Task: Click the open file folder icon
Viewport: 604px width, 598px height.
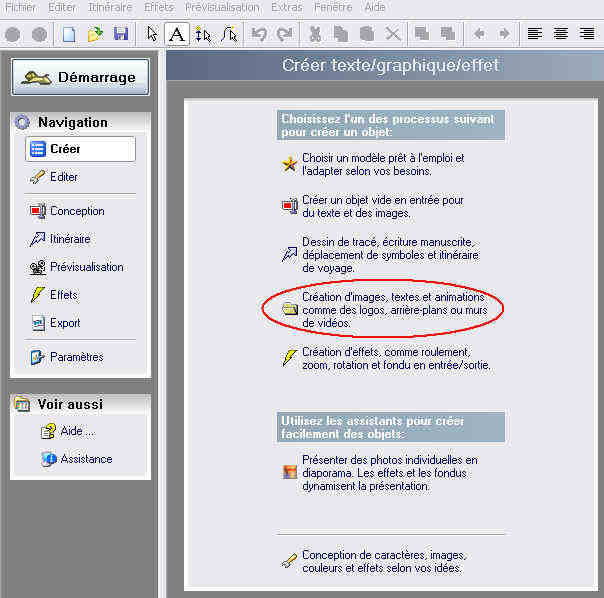Action: pos(95,34)
